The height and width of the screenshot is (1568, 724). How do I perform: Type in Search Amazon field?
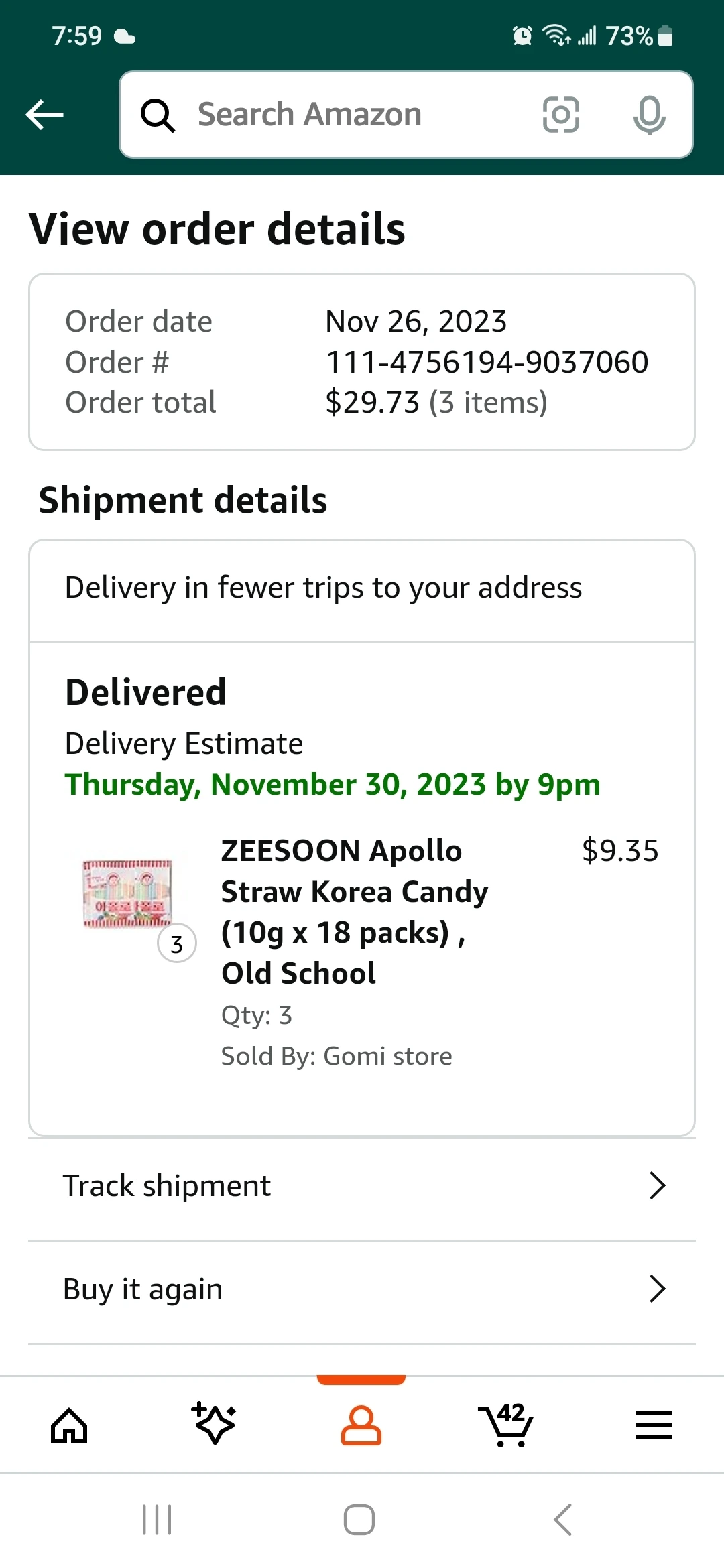point(362,115)
